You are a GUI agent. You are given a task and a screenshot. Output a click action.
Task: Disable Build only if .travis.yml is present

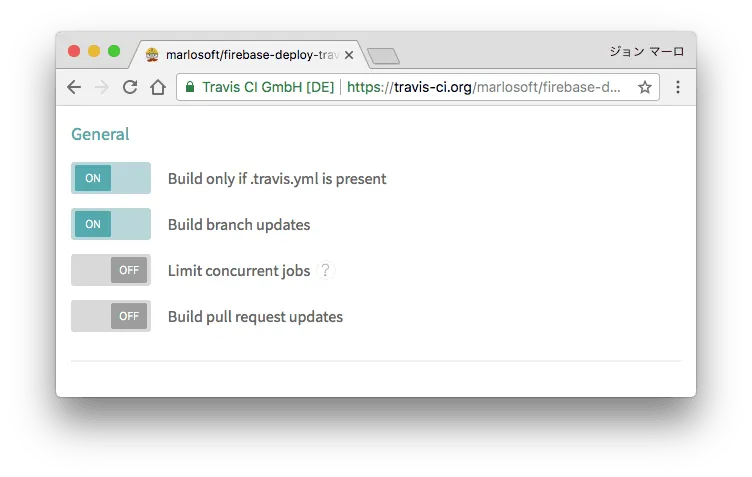[x=110, y=178]
